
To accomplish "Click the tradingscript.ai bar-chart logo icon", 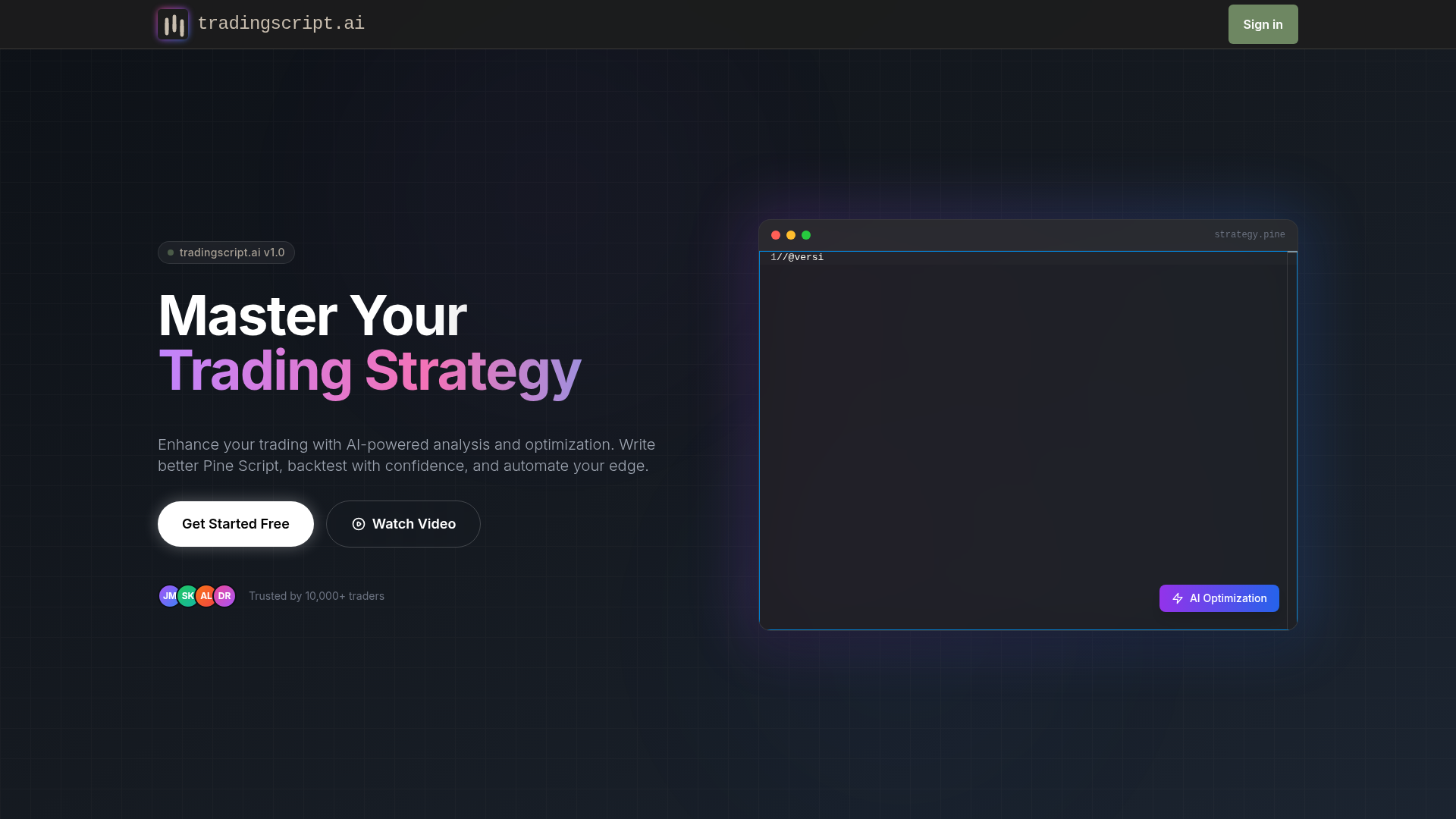I will pyautogui.click(x=173, y=24).
